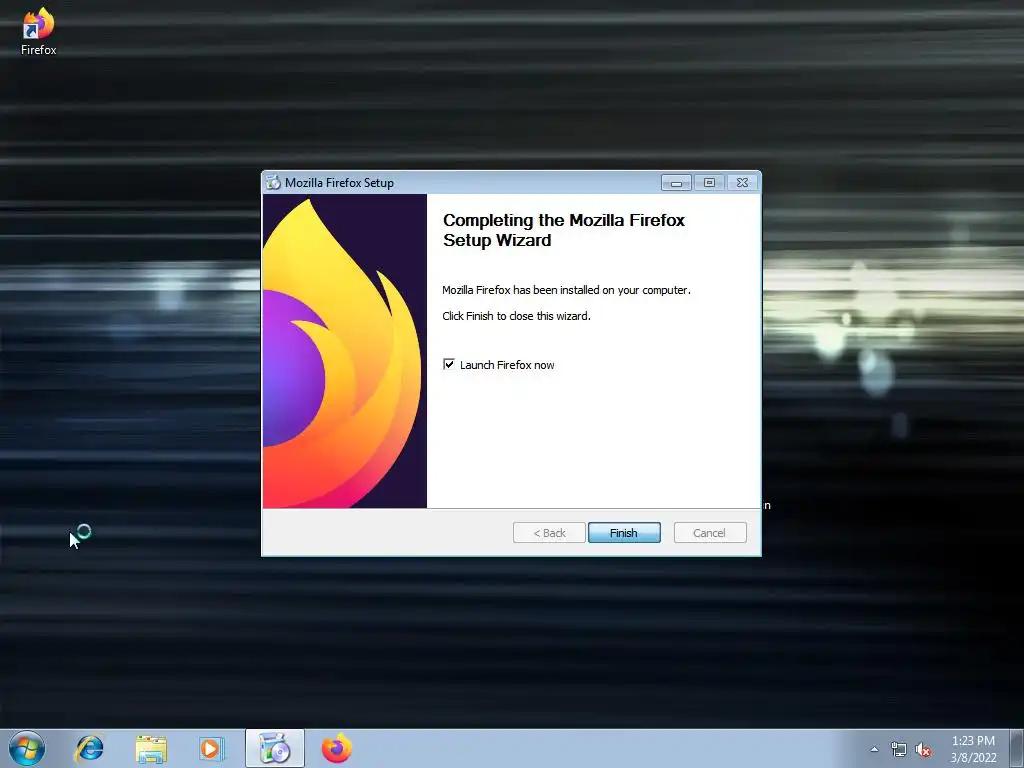Viewport: 1024px width, 768px height.
Task: Launch Internet Explorer from the taskbar
Action: pos(89,748)
